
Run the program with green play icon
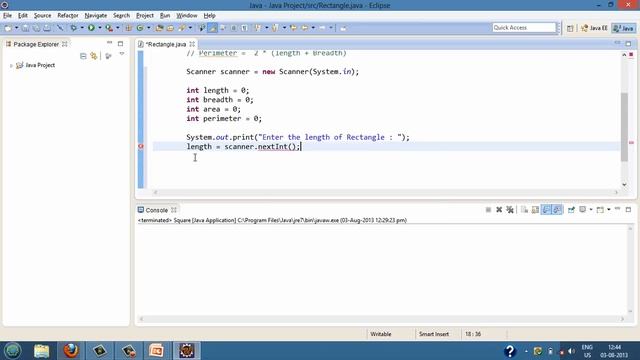tap(91, 28)
